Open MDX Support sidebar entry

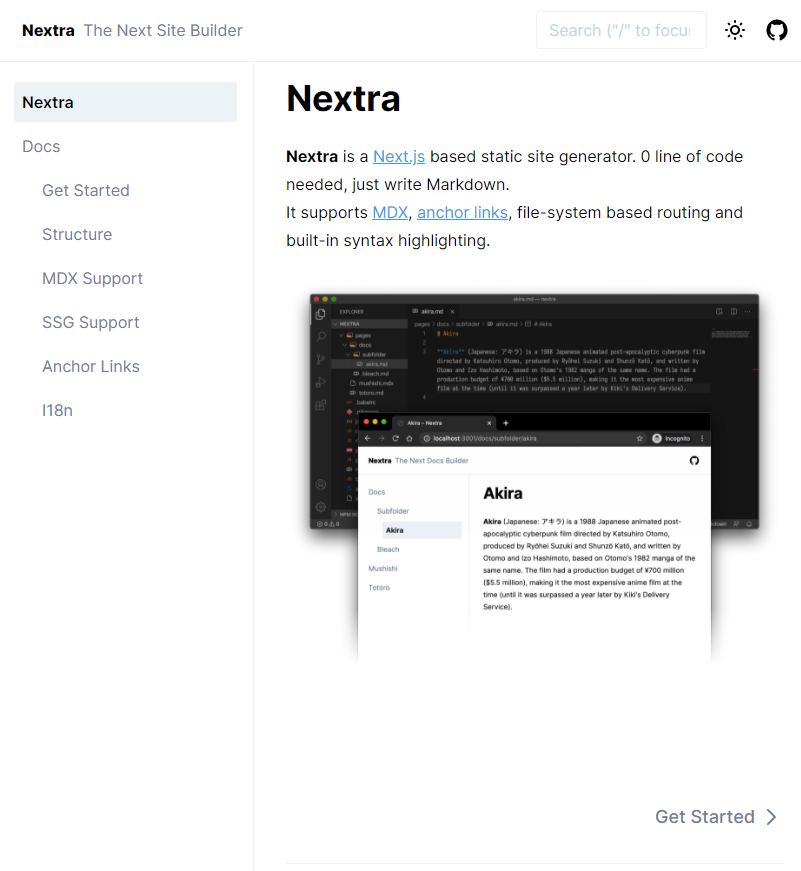coord(92,278)
